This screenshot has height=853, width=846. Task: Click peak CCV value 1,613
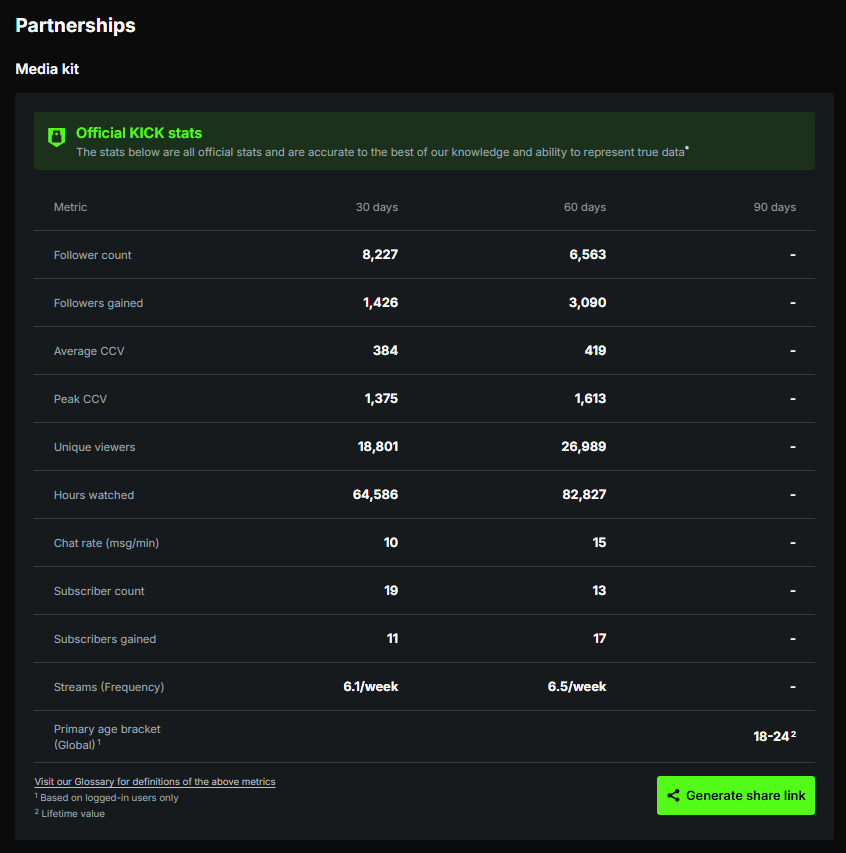click(x=590, y=398)
